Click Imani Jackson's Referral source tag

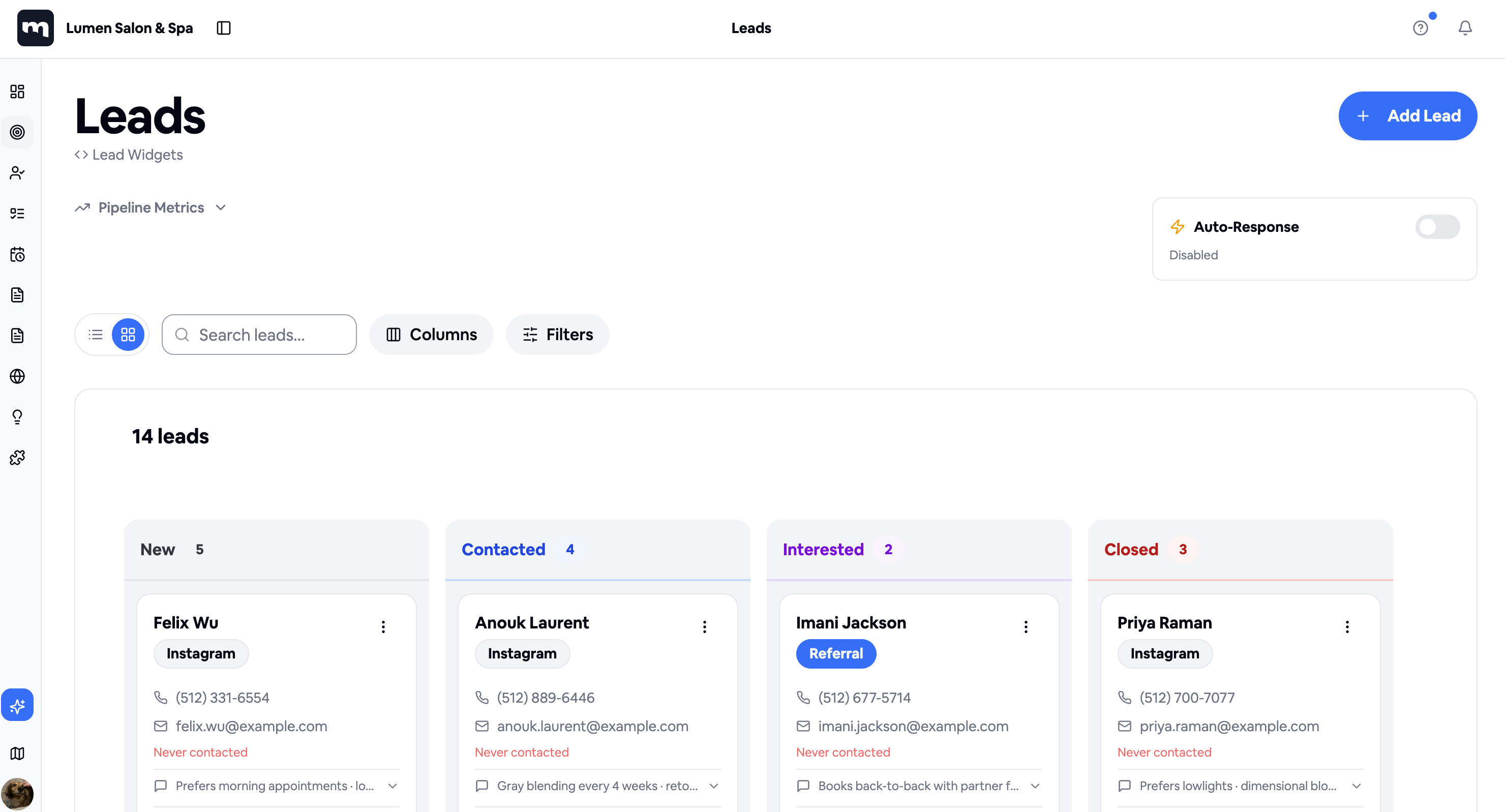[x=836, y=654]
